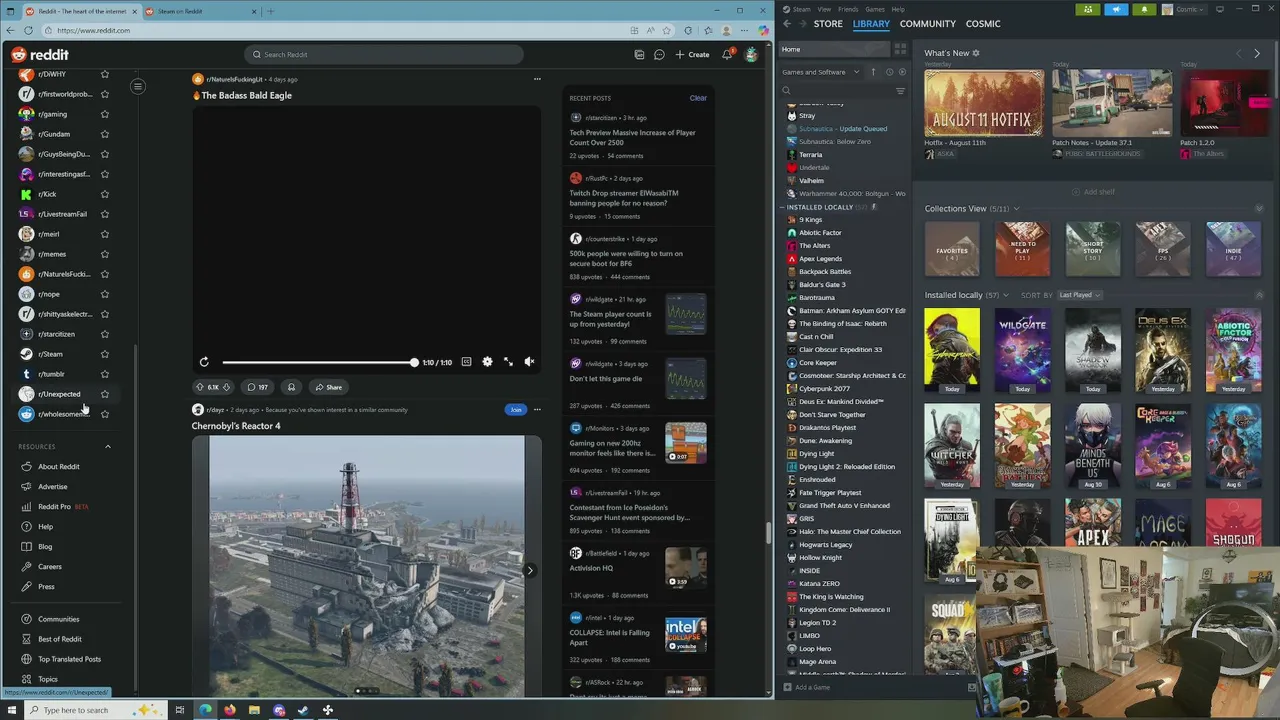
Task: Unmute the Reddit video player
Action: 529,362
